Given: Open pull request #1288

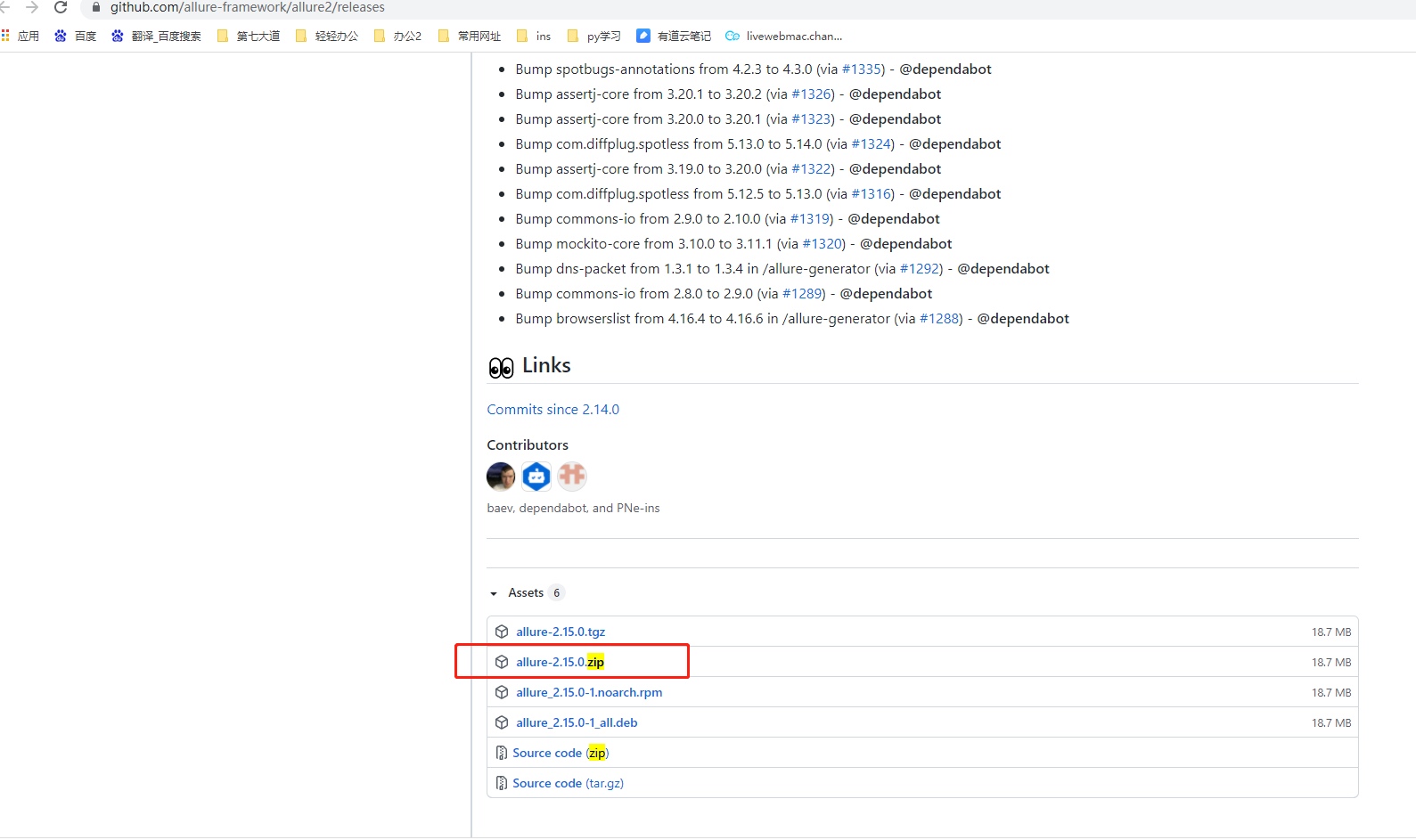Looking at the screenshot, I should 939,319.
